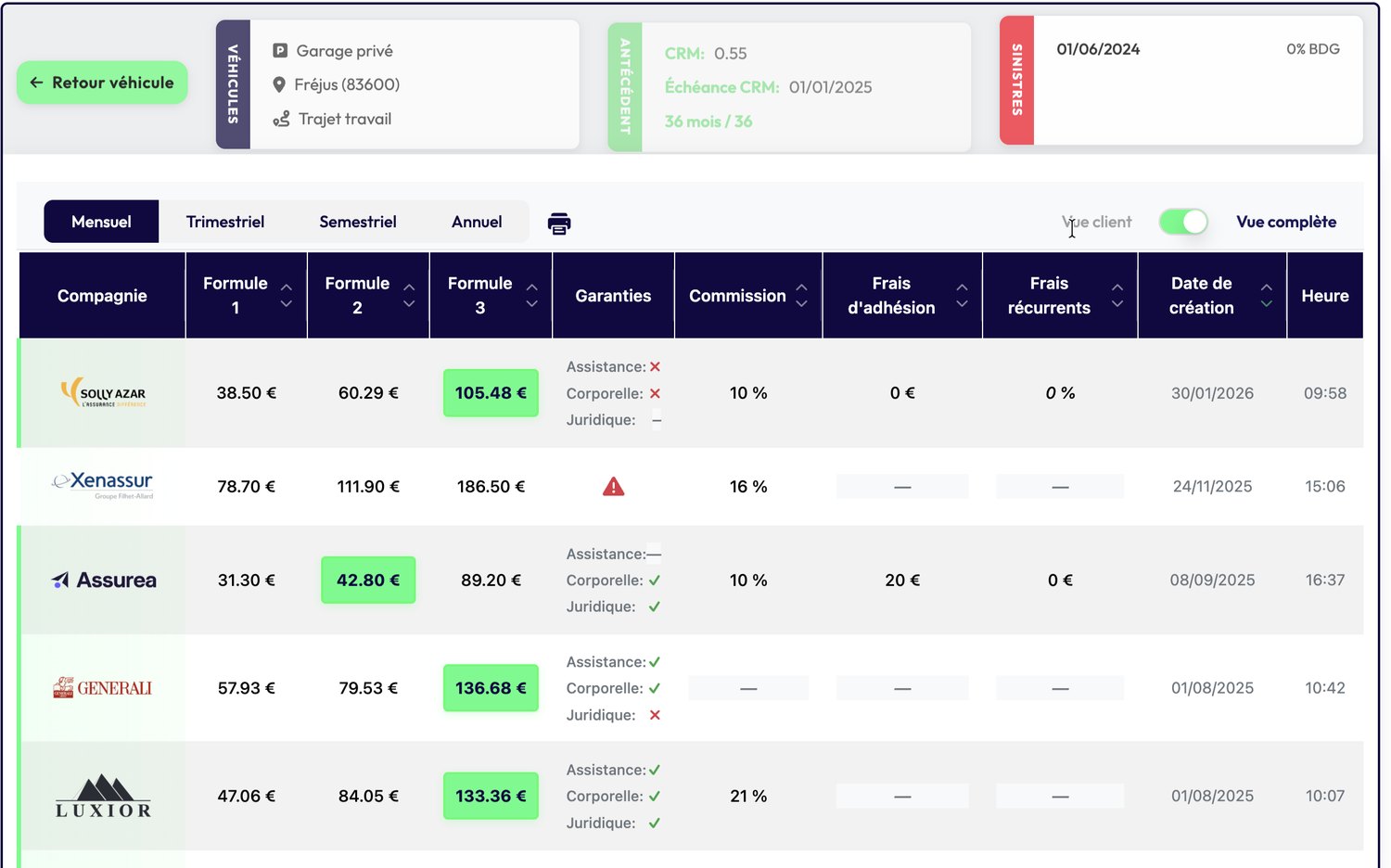Select the Mensuel tab
This screenshot has height=868, width=1391.
pos(101,222)
